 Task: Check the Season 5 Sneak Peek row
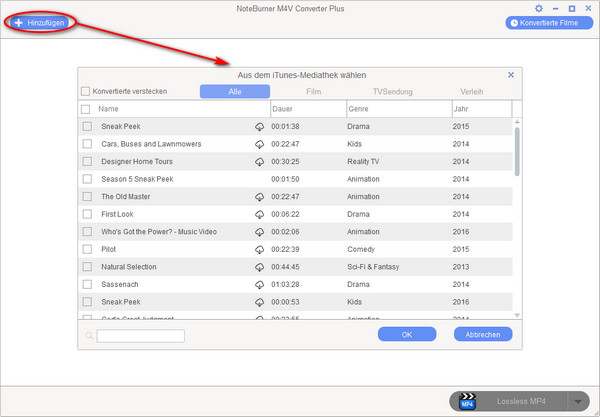87,179
